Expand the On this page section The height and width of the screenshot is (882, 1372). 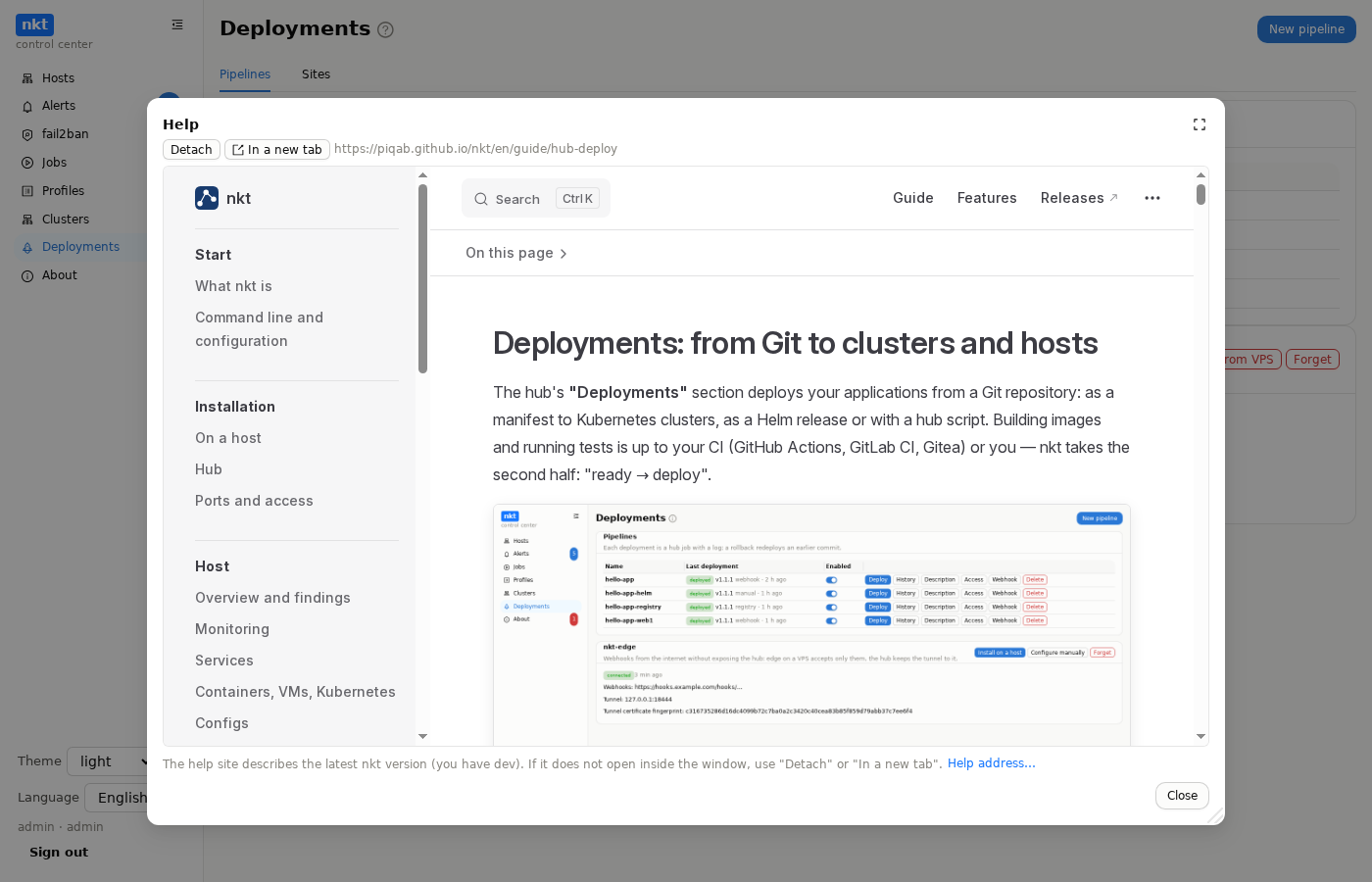(x=516, y=253)
